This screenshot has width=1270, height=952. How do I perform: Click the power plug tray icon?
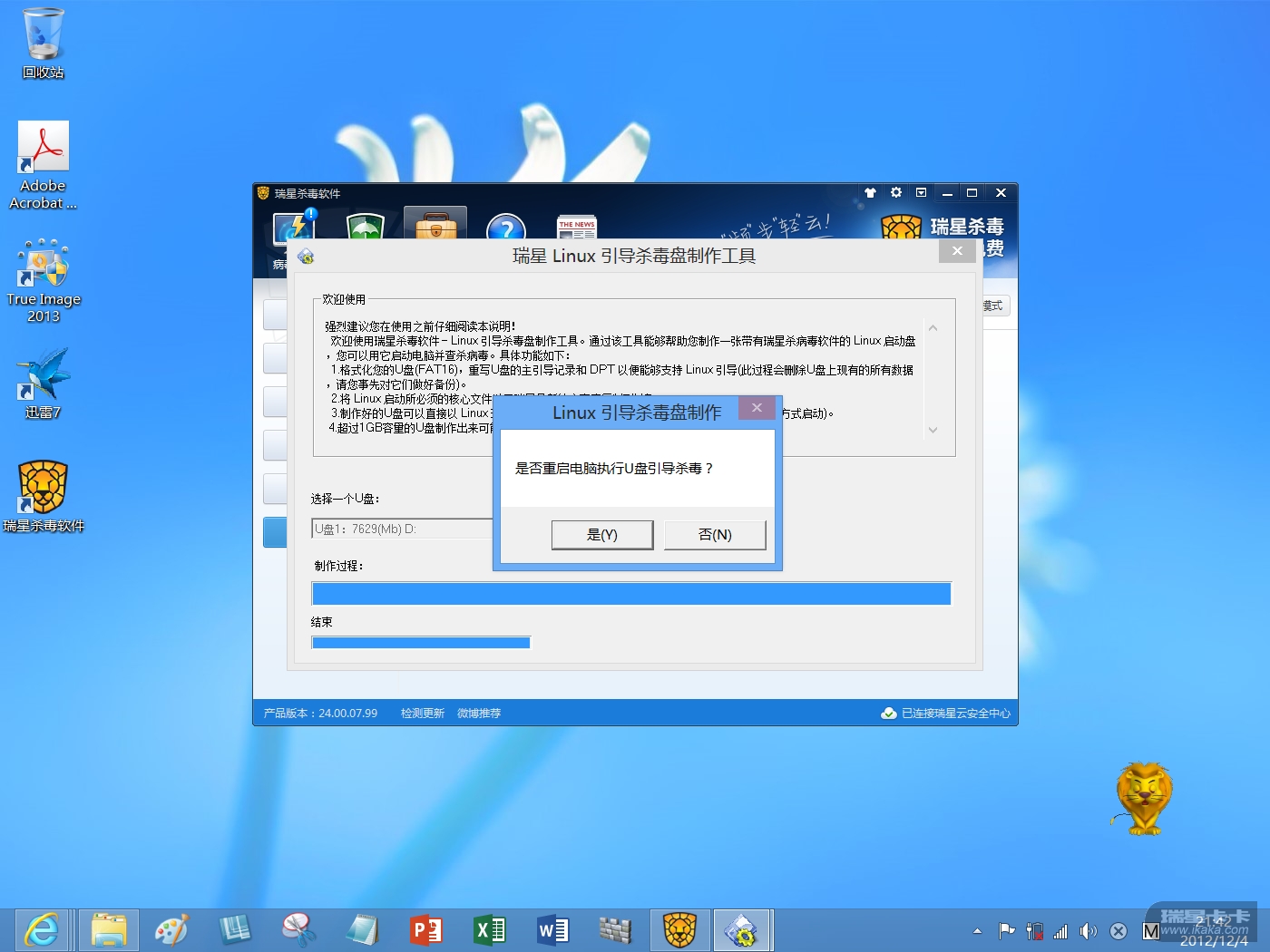pos(1034,931)
